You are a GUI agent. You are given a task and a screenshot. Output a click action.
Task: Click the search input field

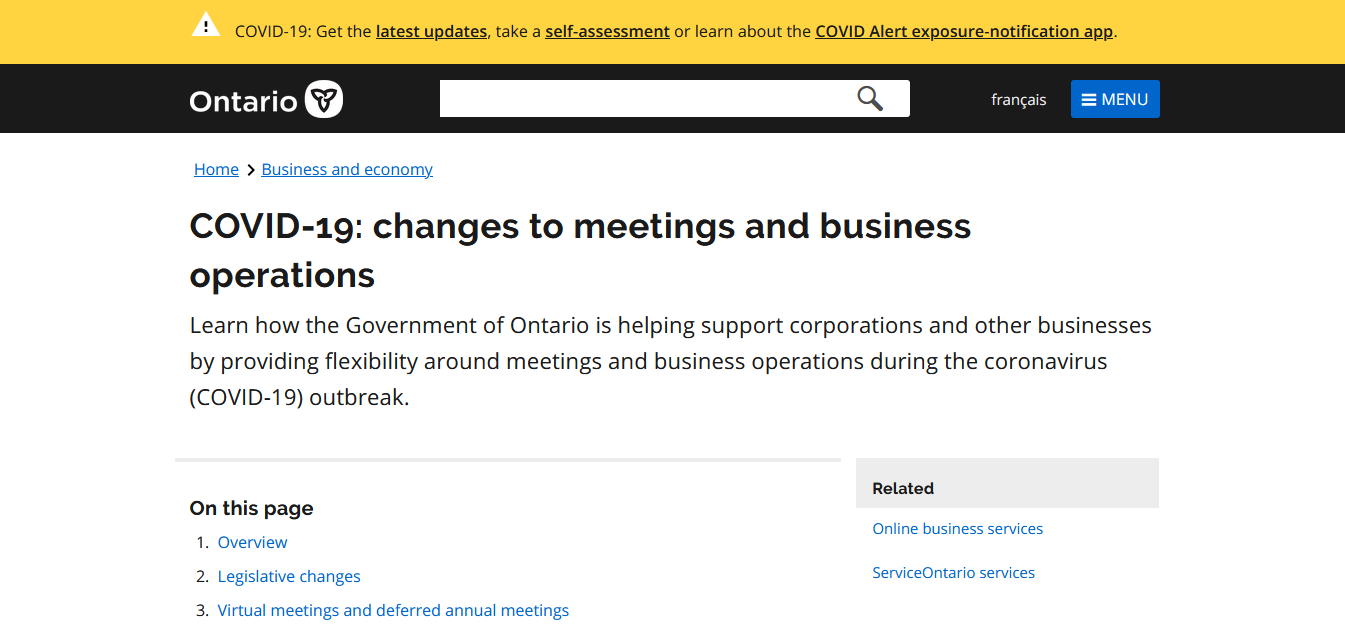[x=645, y=98]
